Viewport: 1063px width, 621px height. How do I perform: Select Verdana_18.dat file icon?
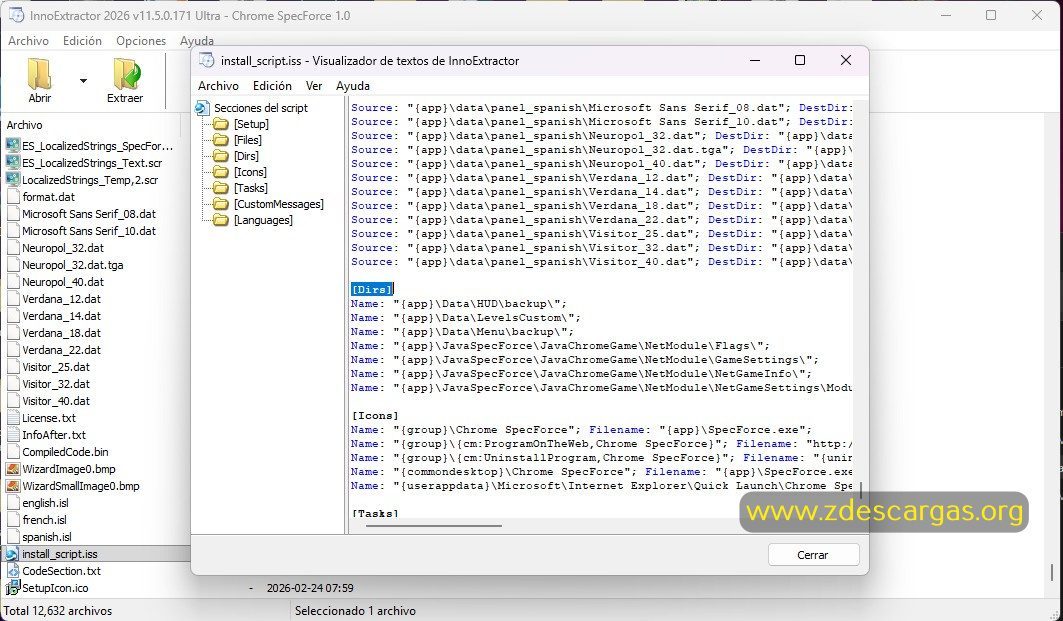pos(12,333)
